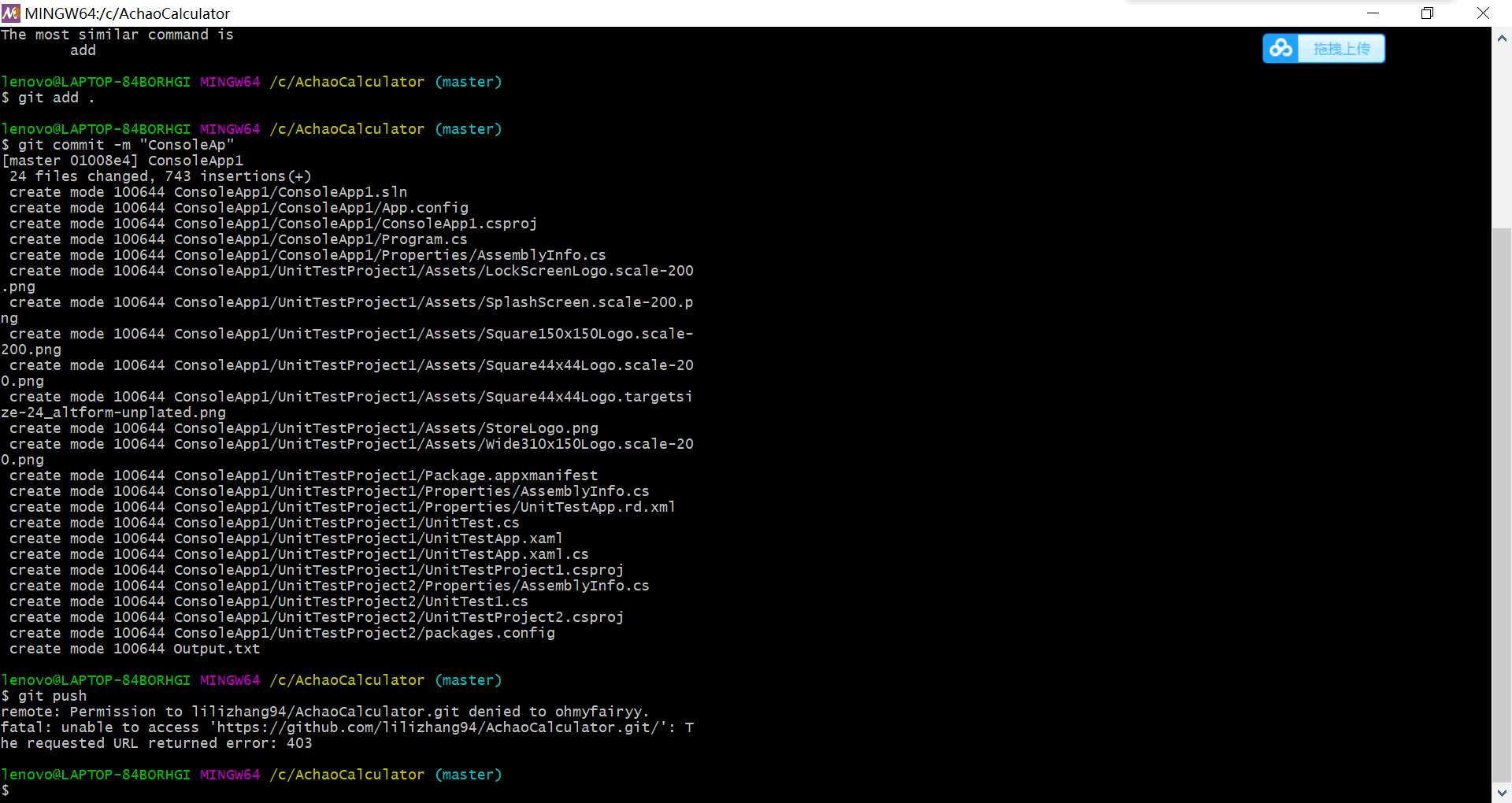
Task: Close the MINGW64 terminal window
Action: [1483, 13]
